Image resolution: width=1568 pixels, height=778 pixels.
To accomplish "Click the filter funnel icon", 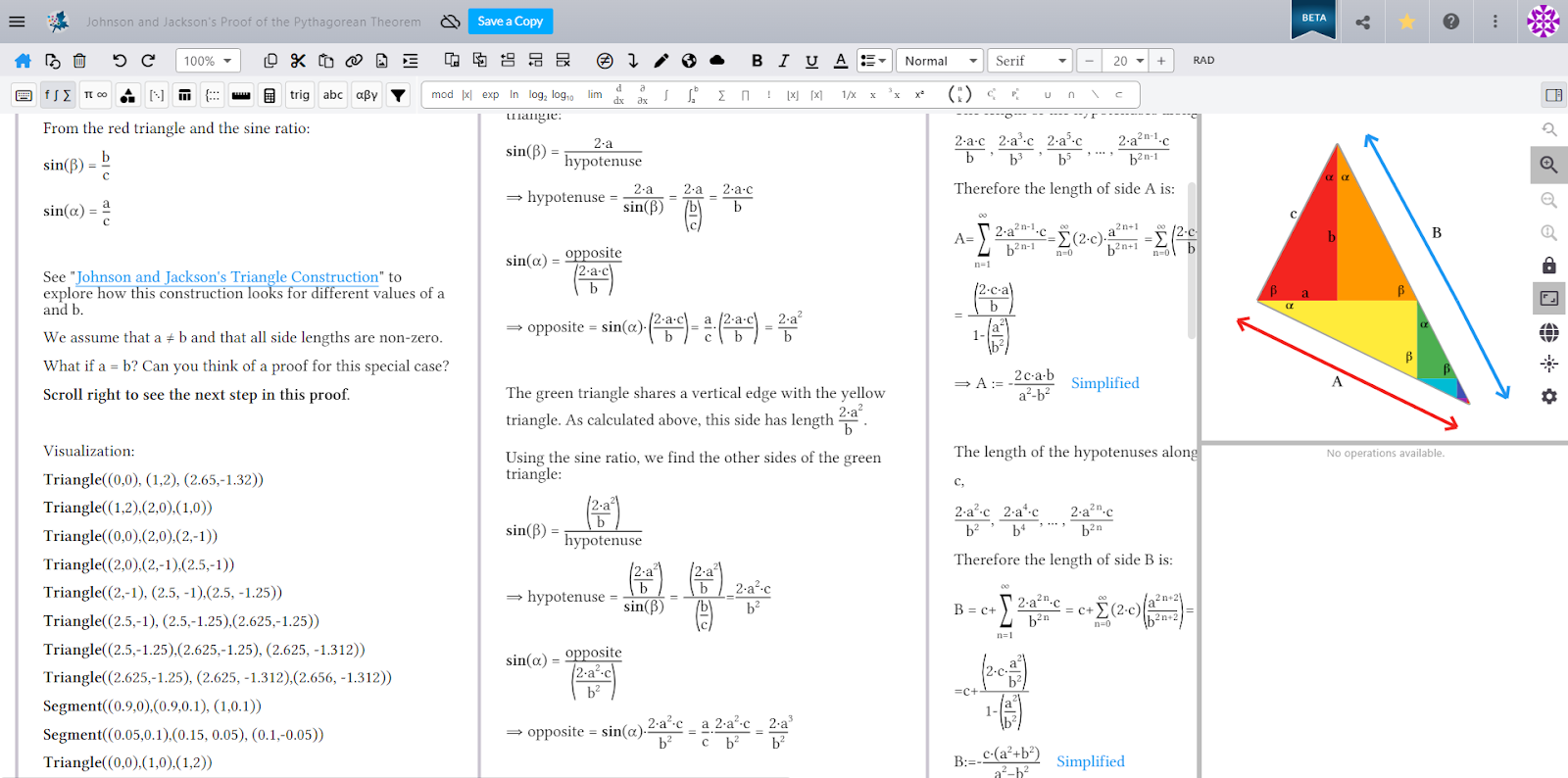I will [x=398, y=95].
